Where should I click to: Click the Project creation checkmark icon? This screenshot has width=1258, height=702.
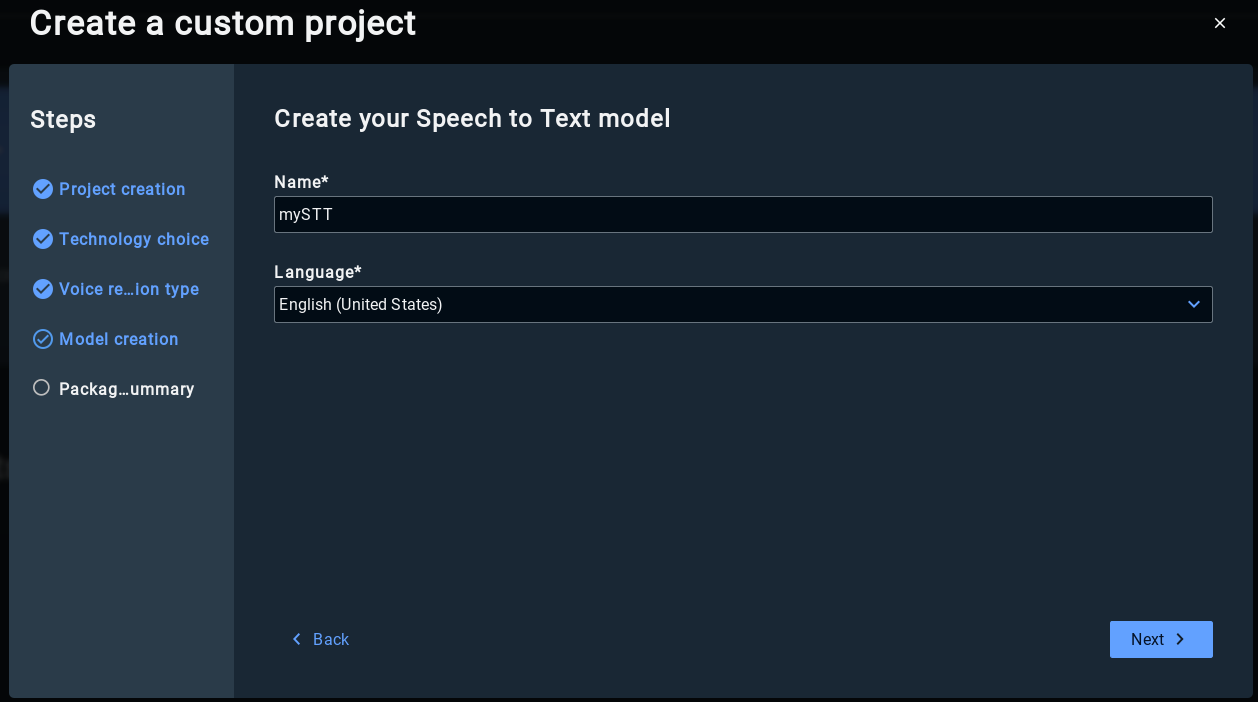tap(42, 189)
